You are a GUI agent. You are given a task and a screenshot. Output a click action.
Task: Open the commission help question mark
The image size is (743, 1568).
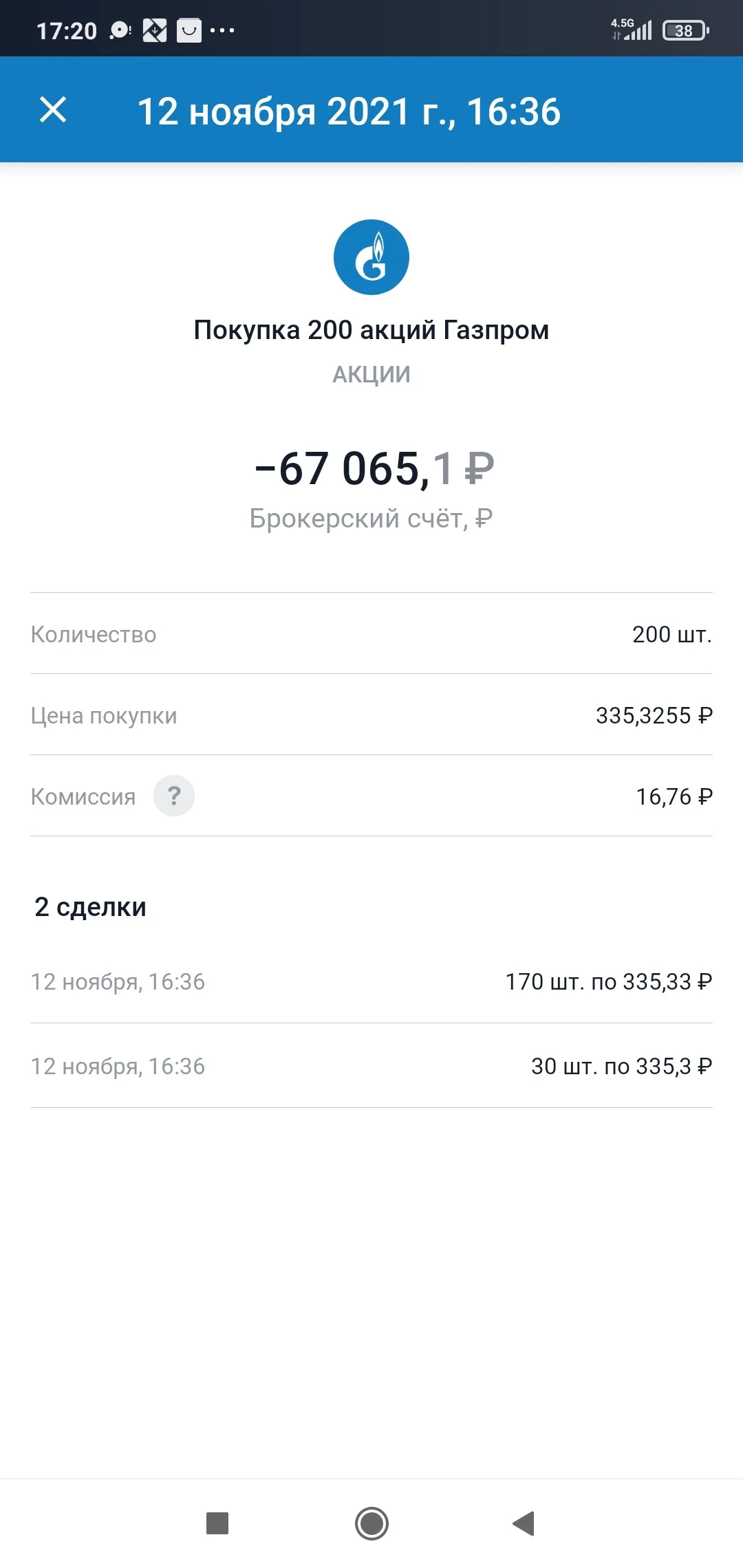(174, 796)
